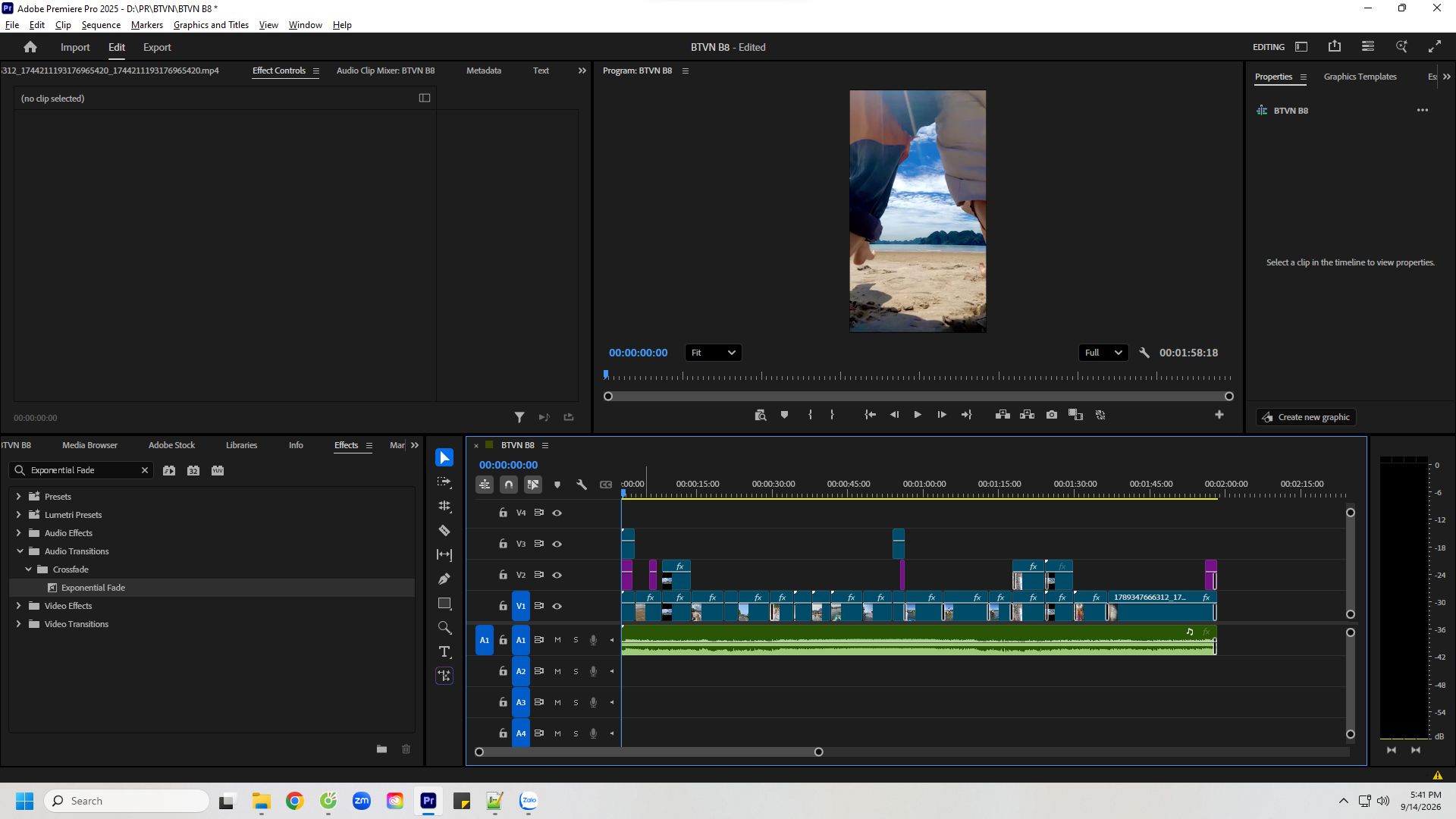Click the Home icon

[30, 47]
